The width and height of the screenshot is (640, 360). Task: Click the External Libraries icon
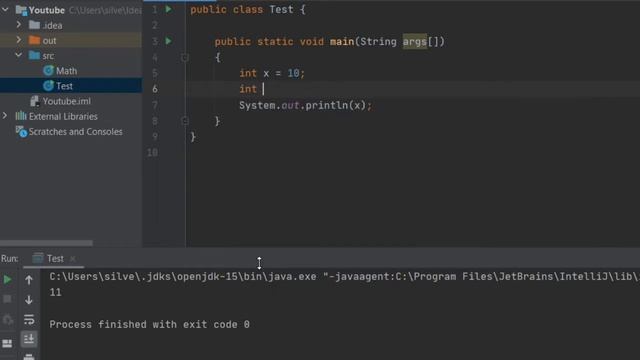[x=21, y=116]
